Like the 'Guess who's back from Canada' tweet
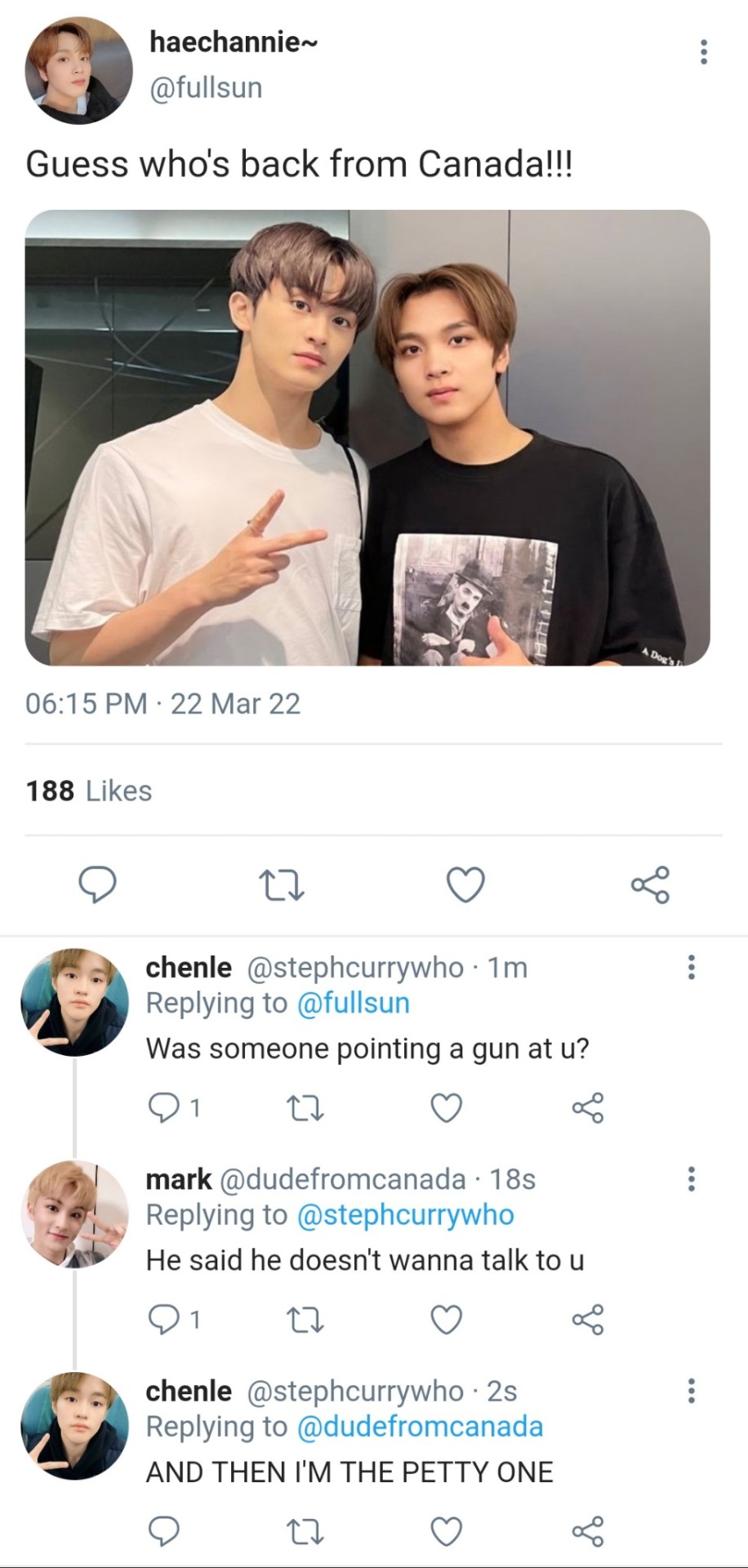Image resolution: width=748 pixels, height=1568 pixels. click(x=465, y=884)
